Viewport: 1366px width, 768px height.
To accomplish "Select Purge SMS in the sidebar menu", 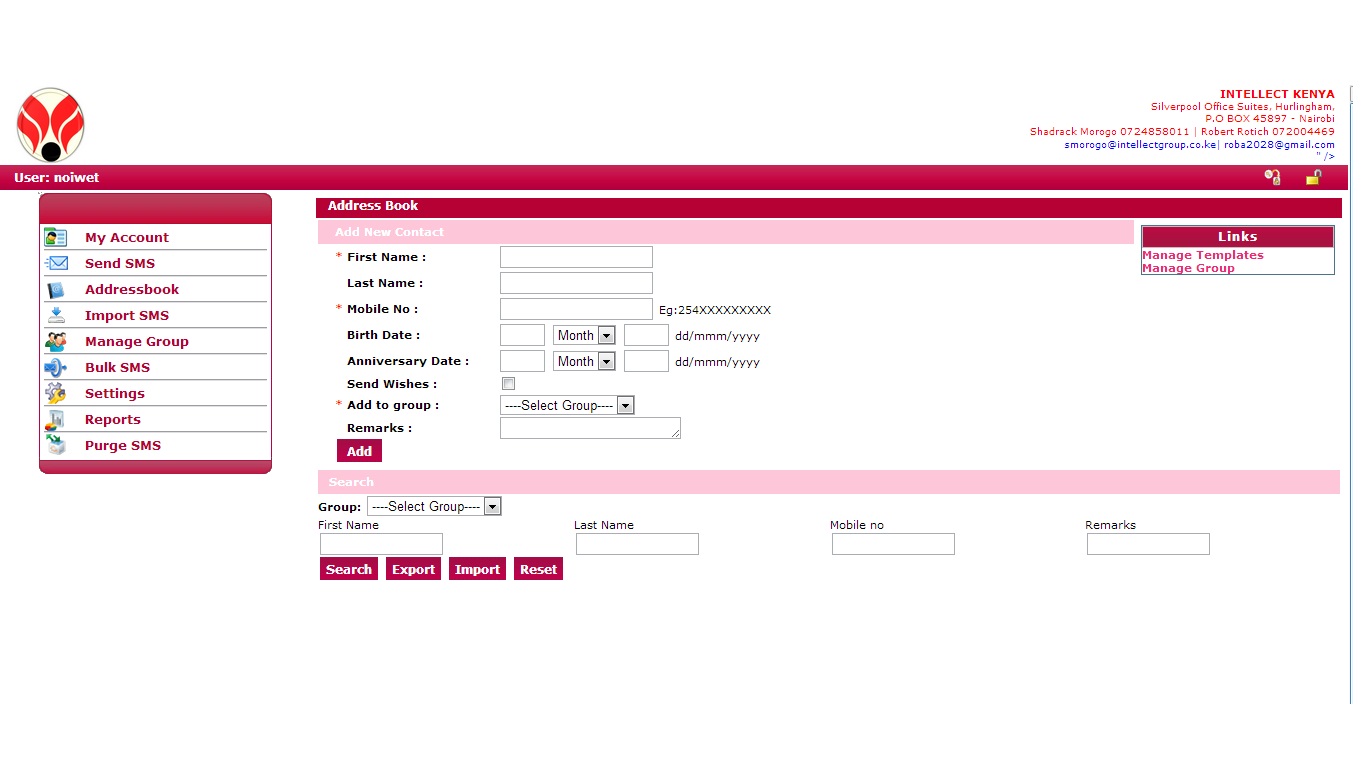I will 123,446.
